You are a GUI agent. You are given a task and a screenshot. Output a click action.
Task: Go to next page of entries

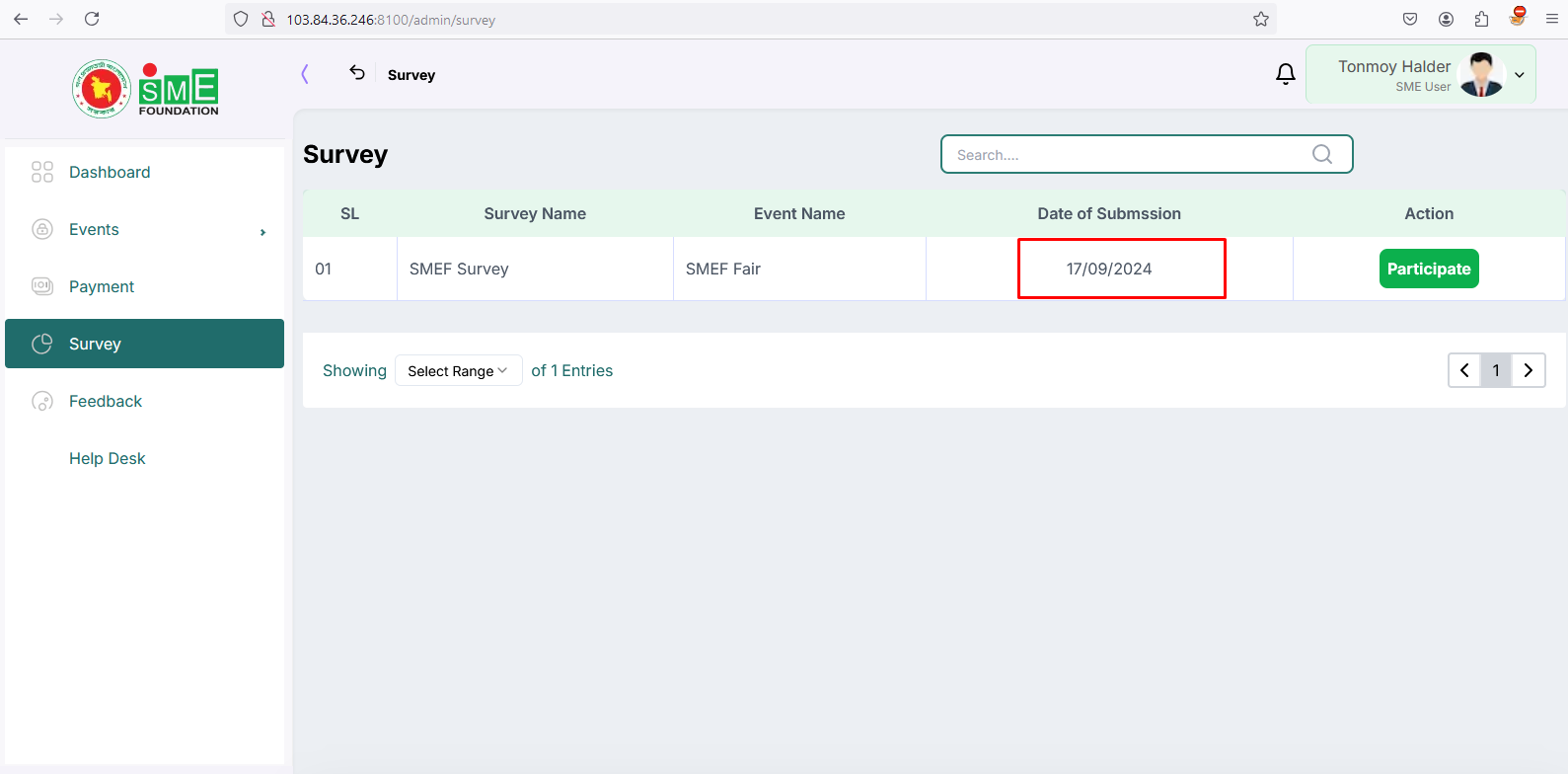[x=1529, y=370]
